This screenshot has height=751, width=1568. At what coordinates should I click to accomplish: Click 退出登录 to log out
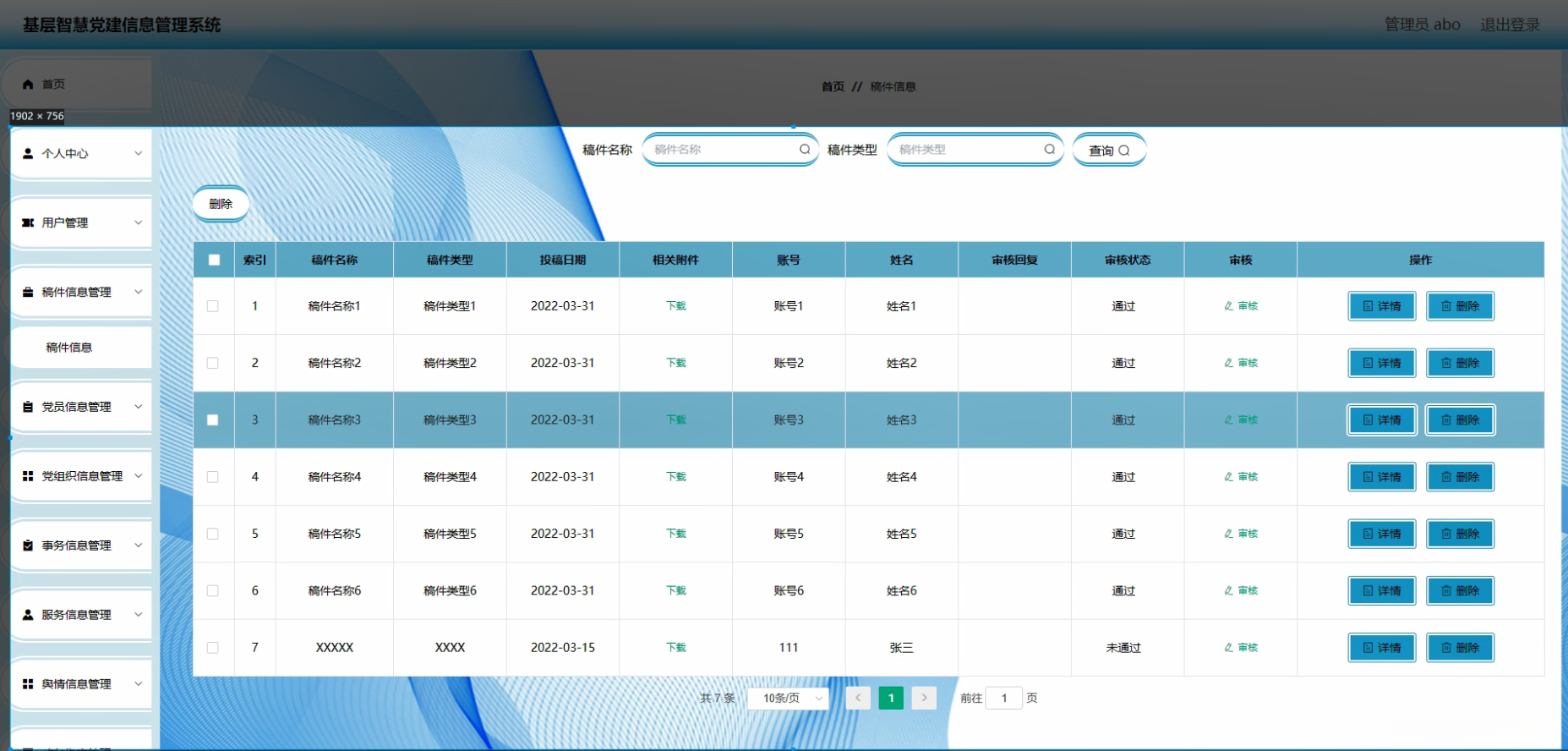(x=1510, y=25)
